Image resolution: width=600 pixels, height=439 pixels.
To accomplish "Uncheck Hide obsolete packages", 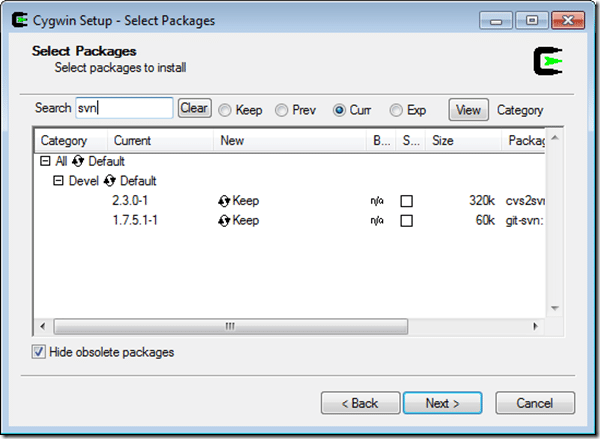I will (x=39, y=352).
